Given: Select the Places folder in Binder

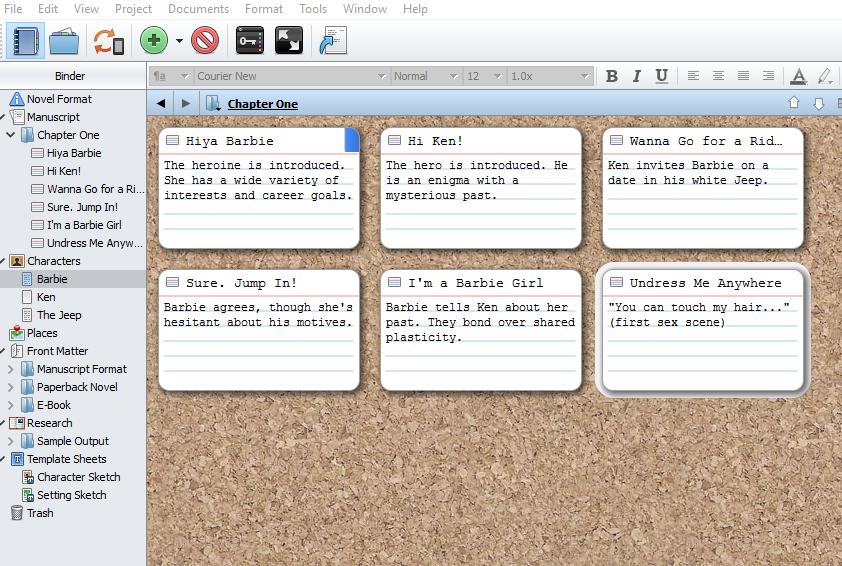Looking at the screenshot, I should point(42,333).
